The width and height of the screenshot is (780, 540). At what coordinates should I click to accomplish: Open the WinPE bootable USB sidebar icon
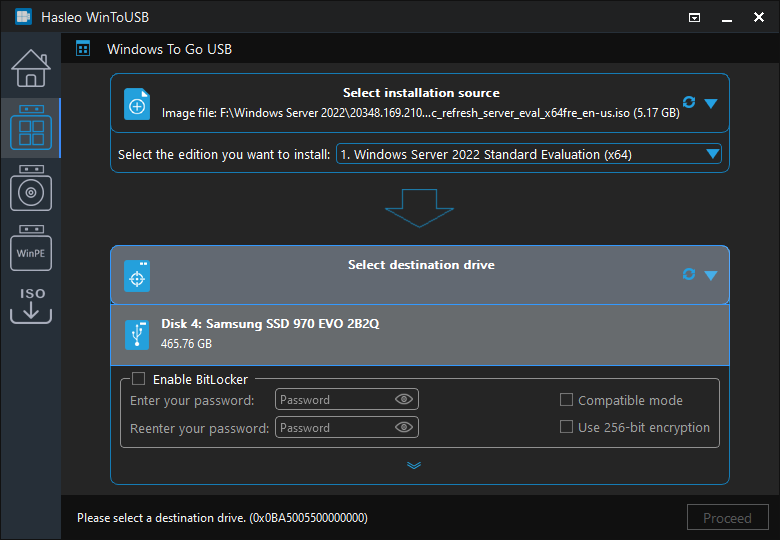(30, 248)
